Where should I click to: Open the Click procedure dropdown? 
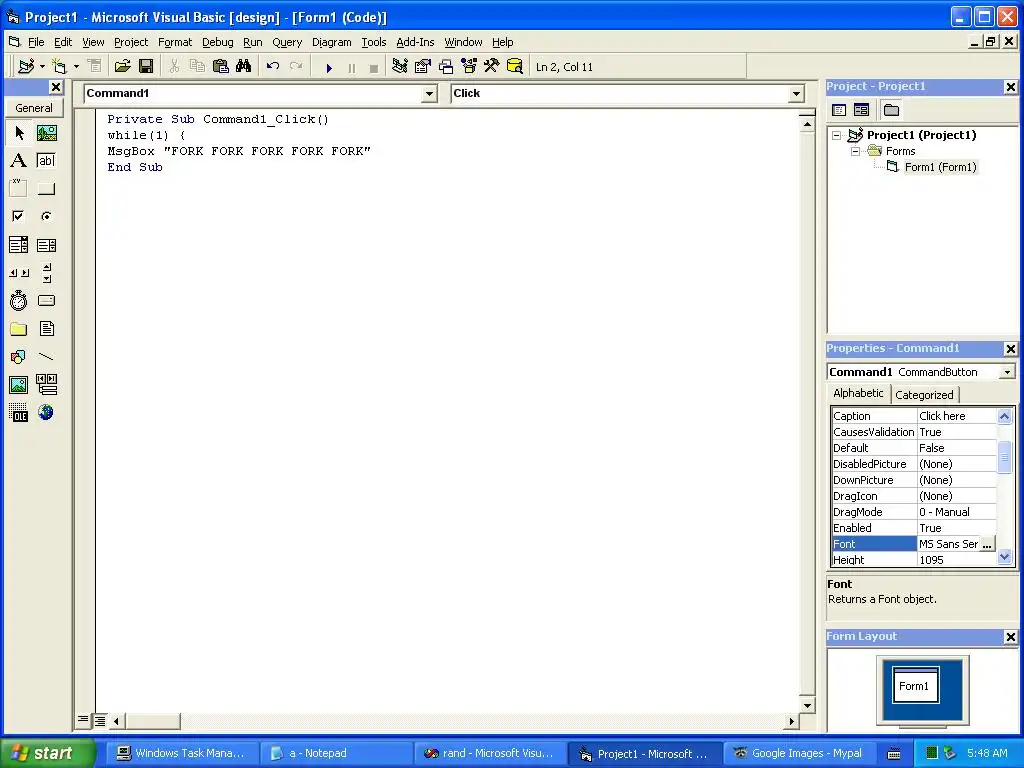pos(796,94)
